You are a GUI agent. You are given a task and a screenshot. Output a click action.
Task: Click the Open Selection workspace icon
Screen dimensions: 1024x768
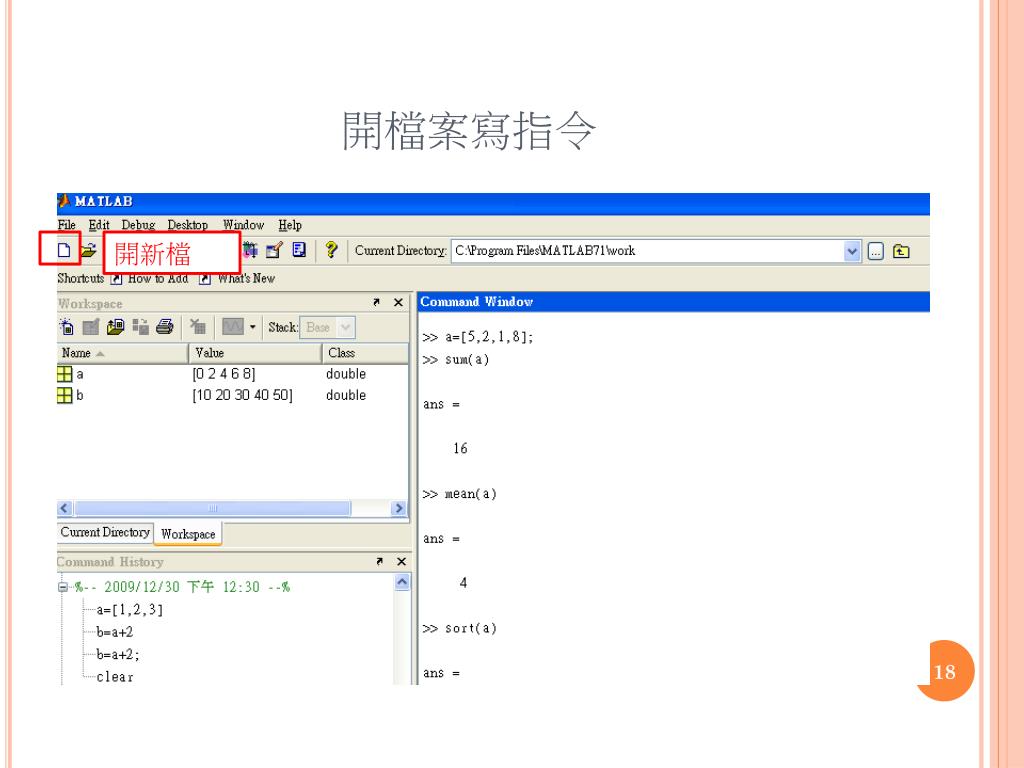tap(91, 327)
